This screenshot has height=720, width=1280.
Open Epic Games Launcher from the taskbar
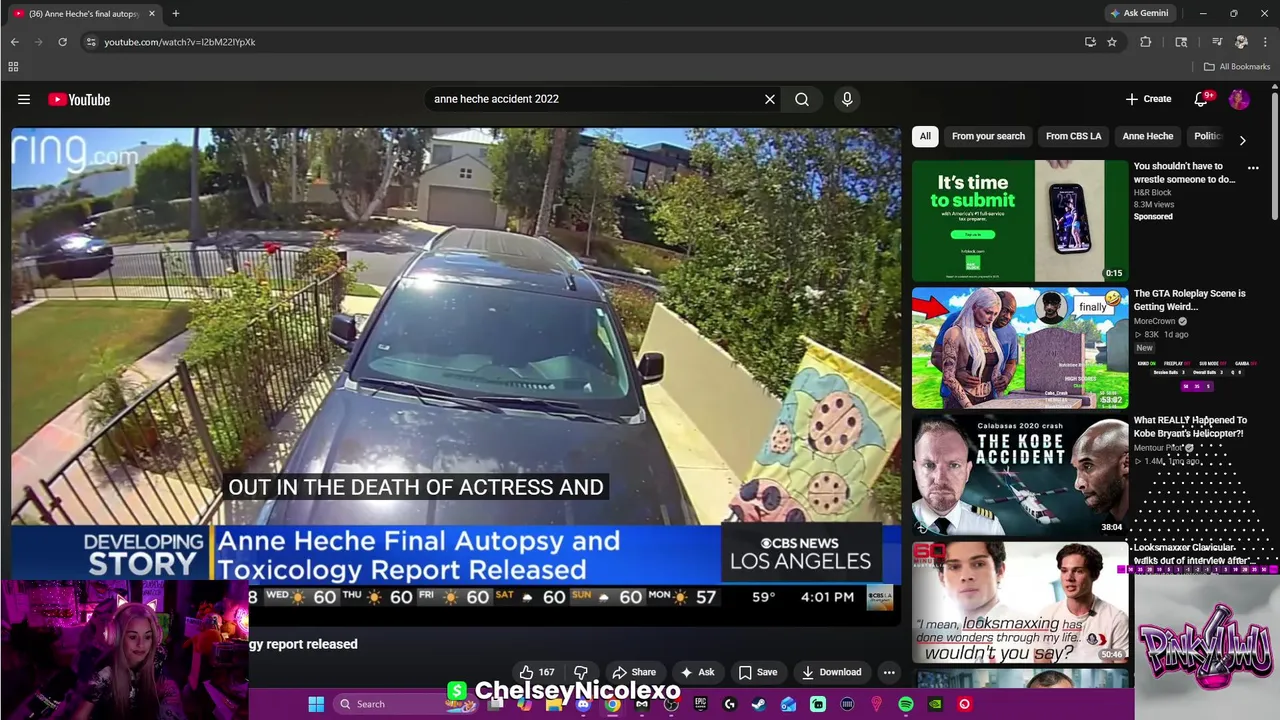pyautogui.click(x=700, y=704)
